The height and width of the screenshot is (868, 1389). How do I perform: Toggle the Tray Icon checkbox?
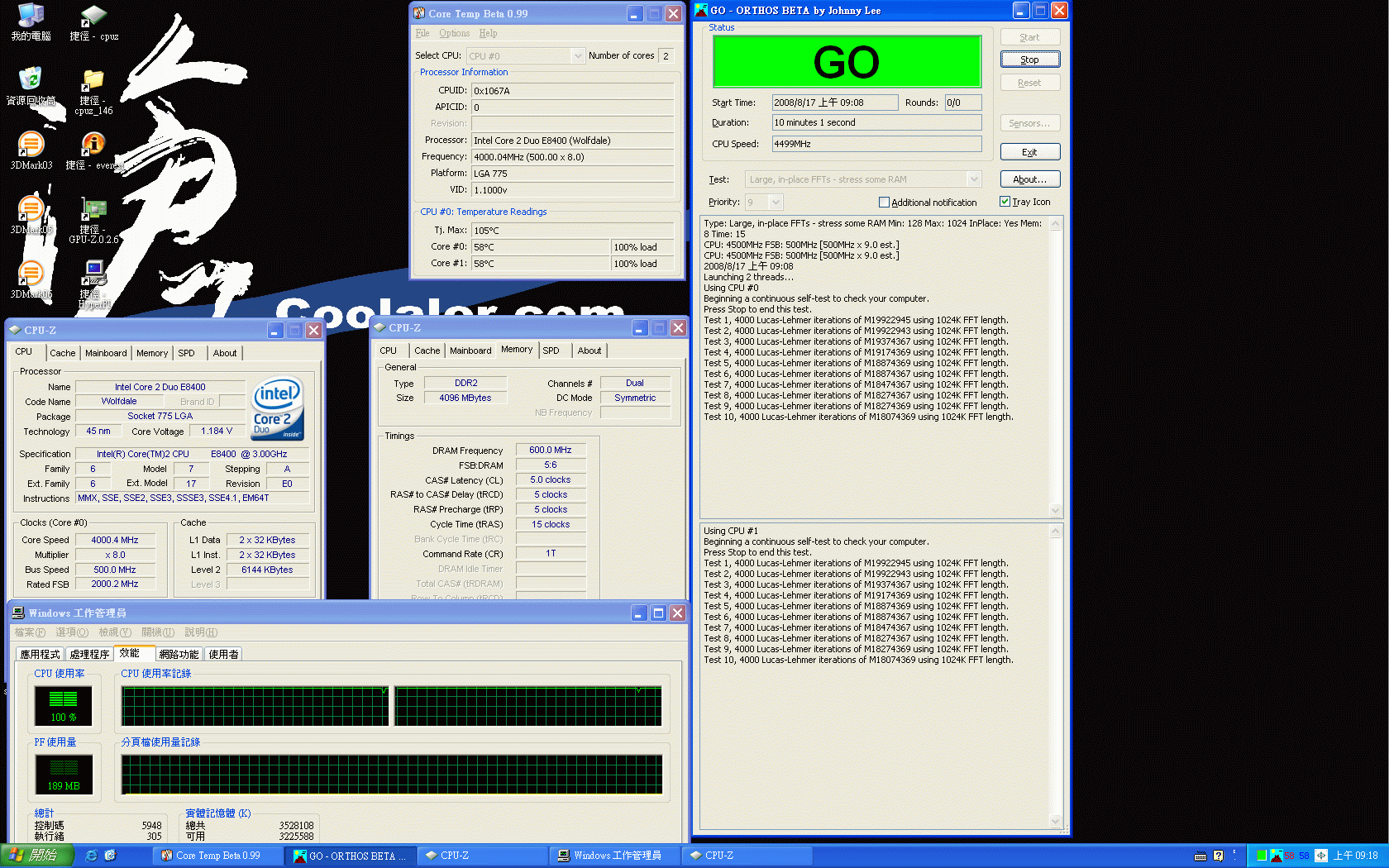coord(1005,202)
